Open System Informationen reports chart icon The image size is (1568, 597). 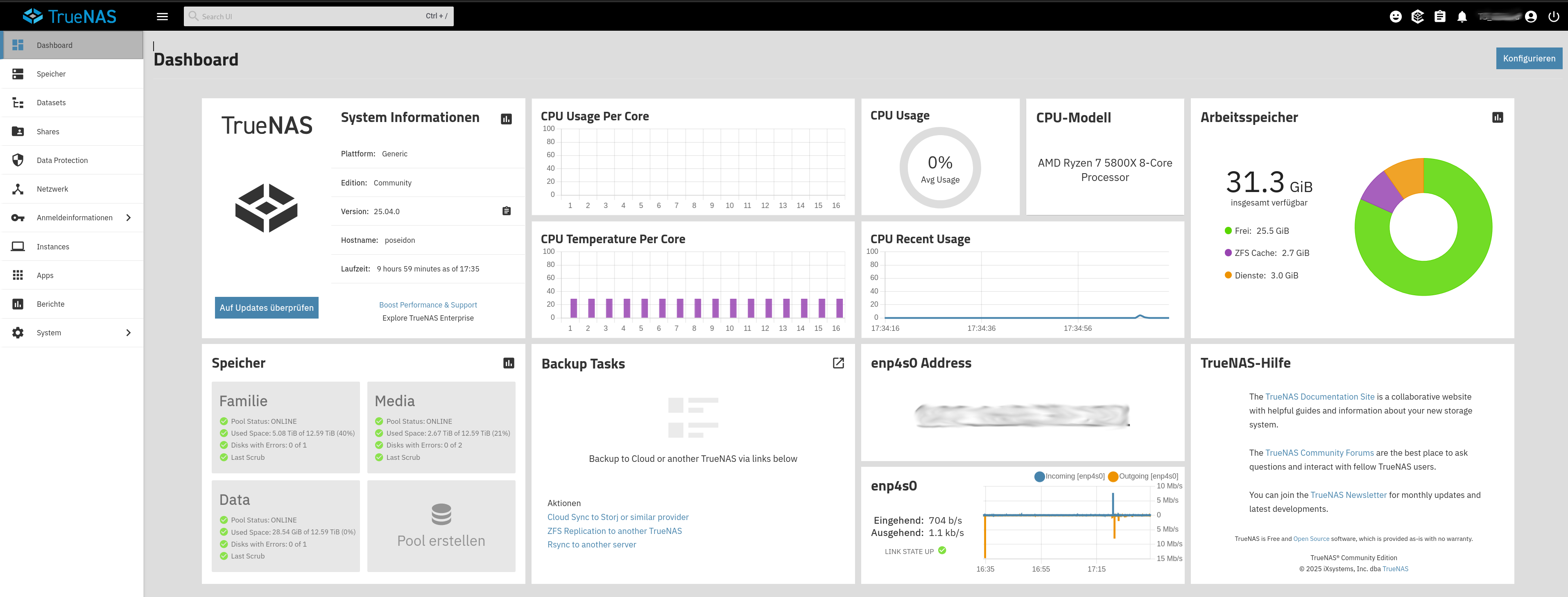(x=506, y=119)
